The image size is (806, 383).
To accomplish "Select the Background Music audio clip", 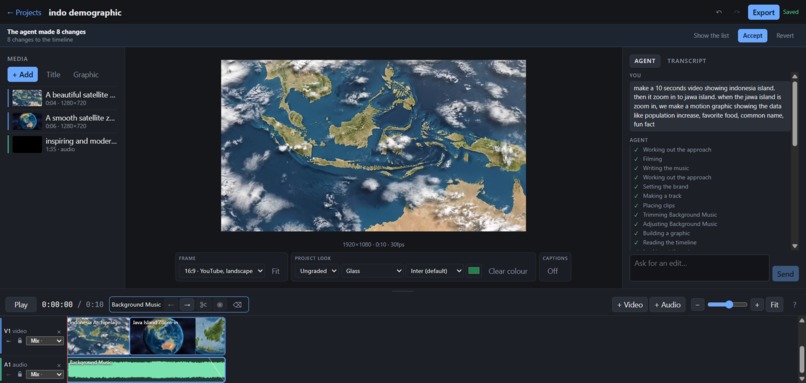I will coord(146,370).
